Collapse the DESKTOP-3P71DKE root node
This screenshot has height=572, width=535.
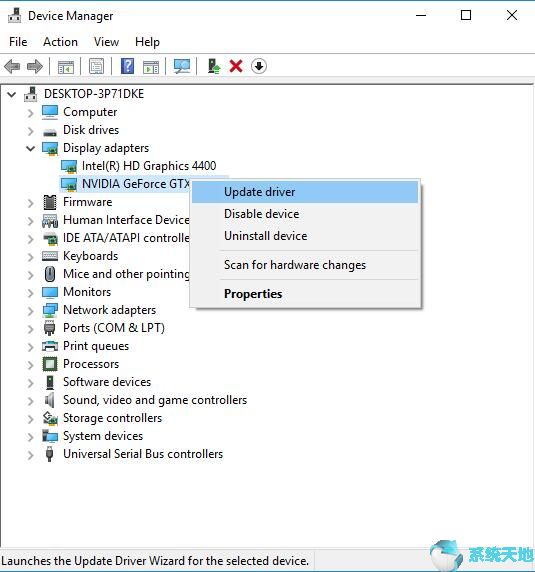point(12,94)
